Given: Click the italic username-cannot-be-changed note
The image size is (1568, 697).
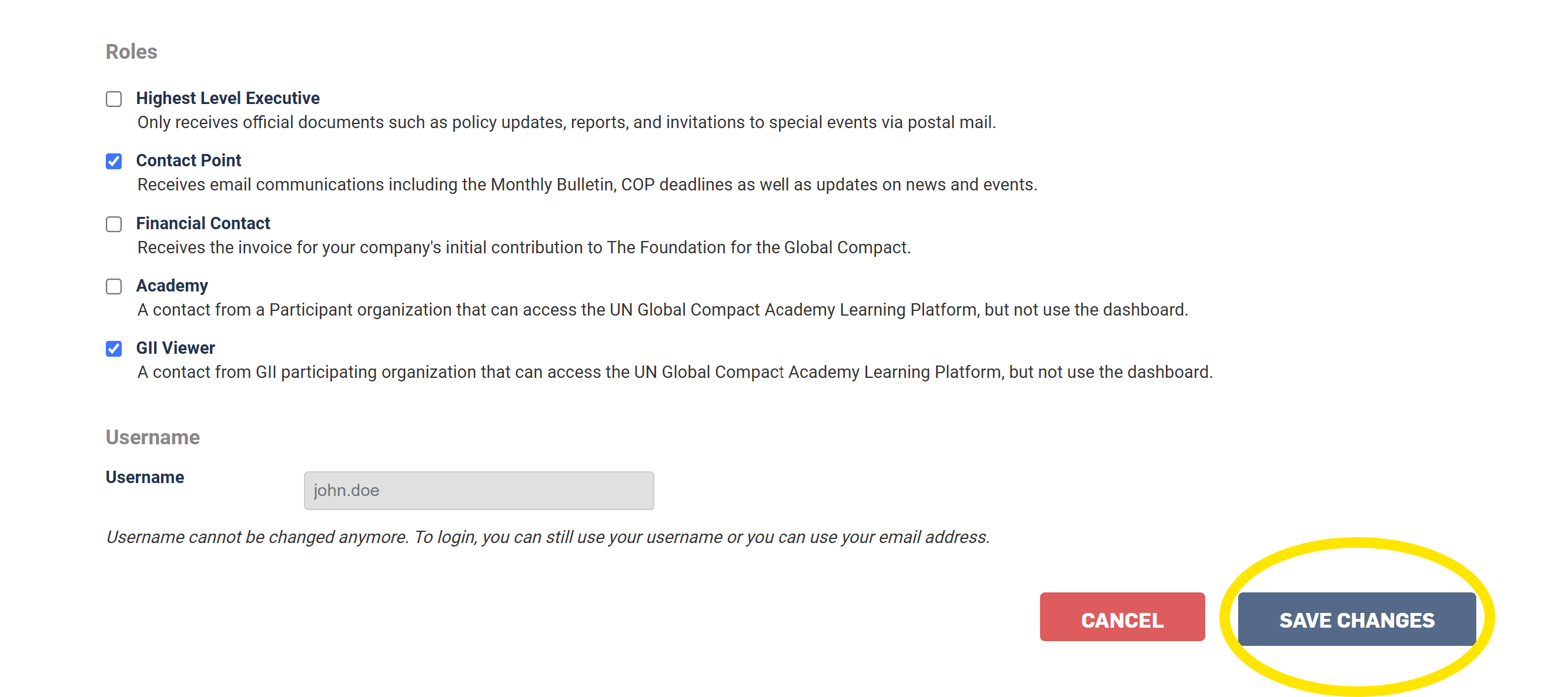Looking at the screenshot, I should (548, 537).
